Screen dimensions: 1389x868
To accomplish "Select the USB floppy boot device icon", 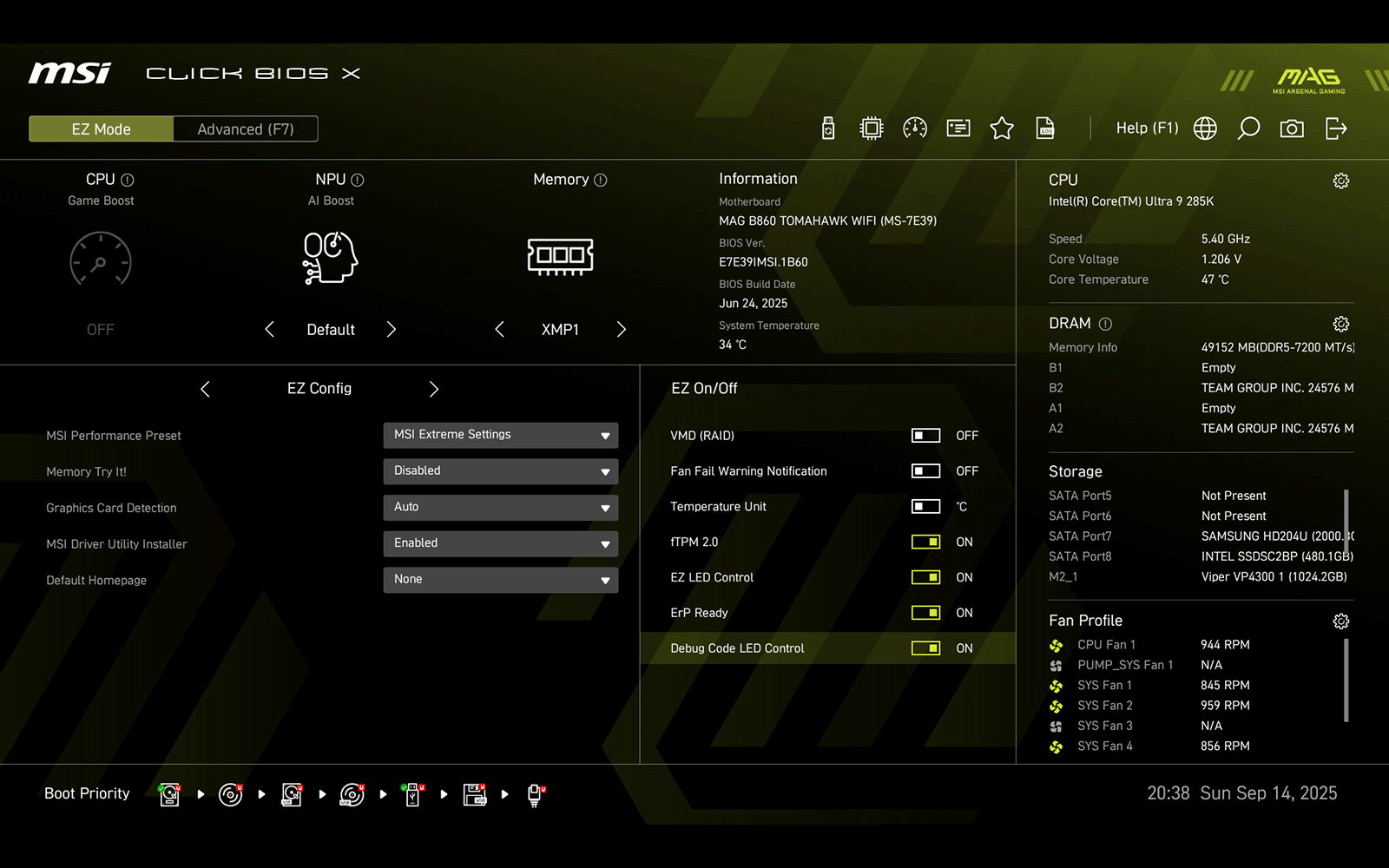I will [x=475, y=794].
